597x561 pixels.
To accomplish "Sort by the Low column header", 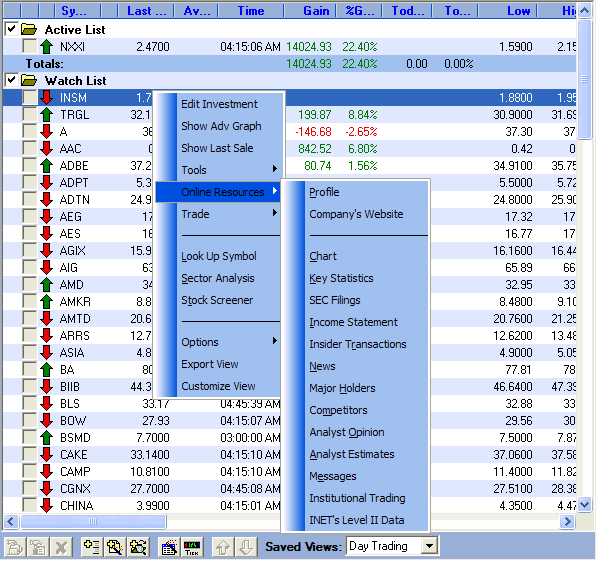I will click(508, 11).
